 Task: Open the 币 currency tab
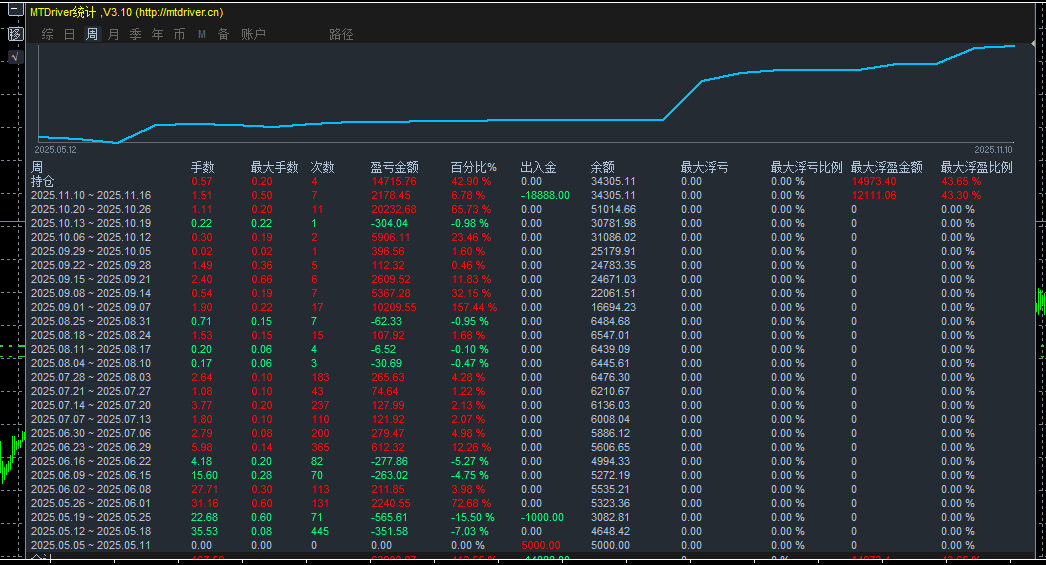[179, 35]
